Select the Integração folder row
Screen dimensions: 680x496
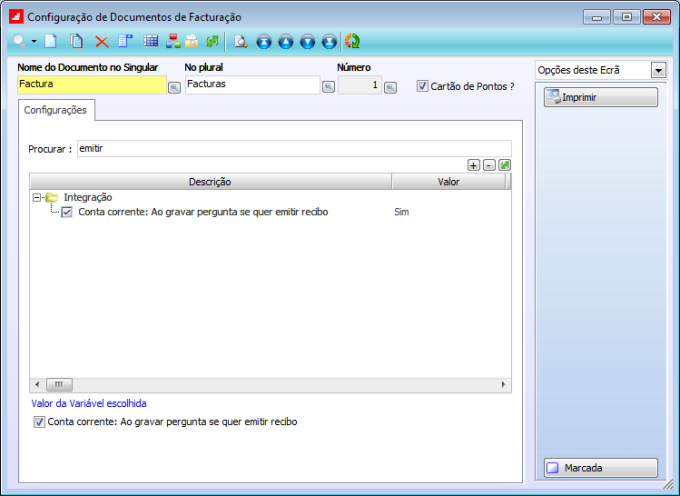[x=88, y=198]
